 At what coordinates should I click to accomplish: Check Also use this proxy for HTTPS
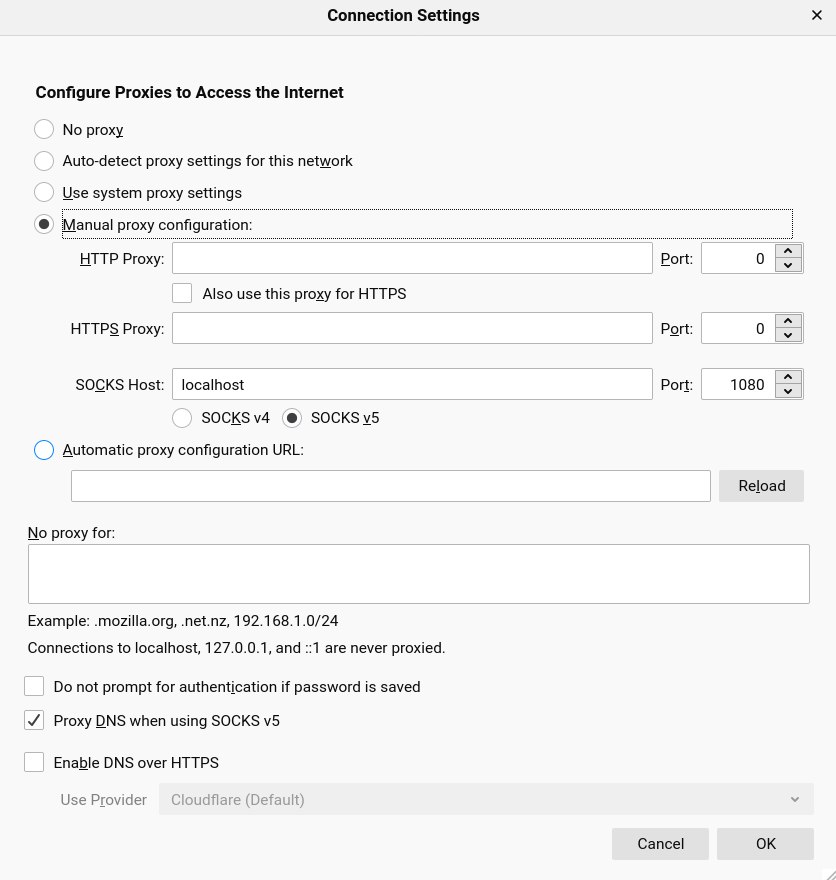pyautogui.click(x=182, y=293)
